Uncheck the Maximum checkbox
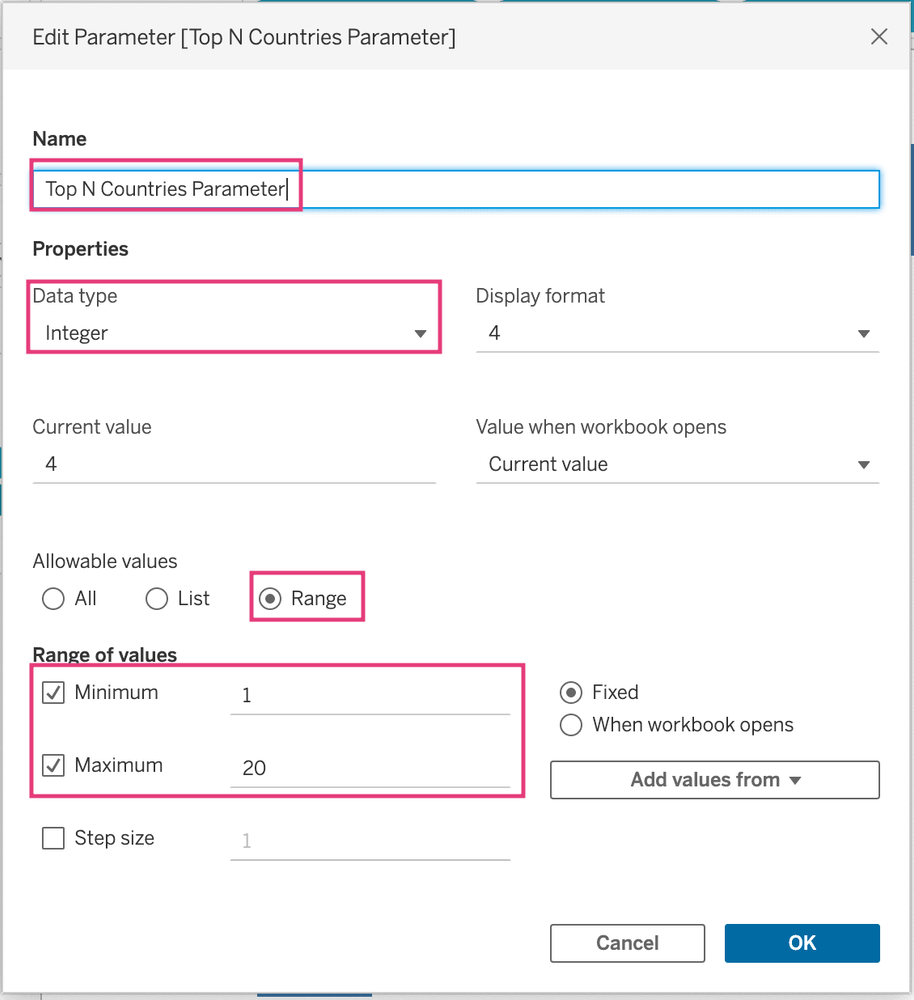Image resolution: width=914 pixels, height=1000 pixels. coord(53,765)
